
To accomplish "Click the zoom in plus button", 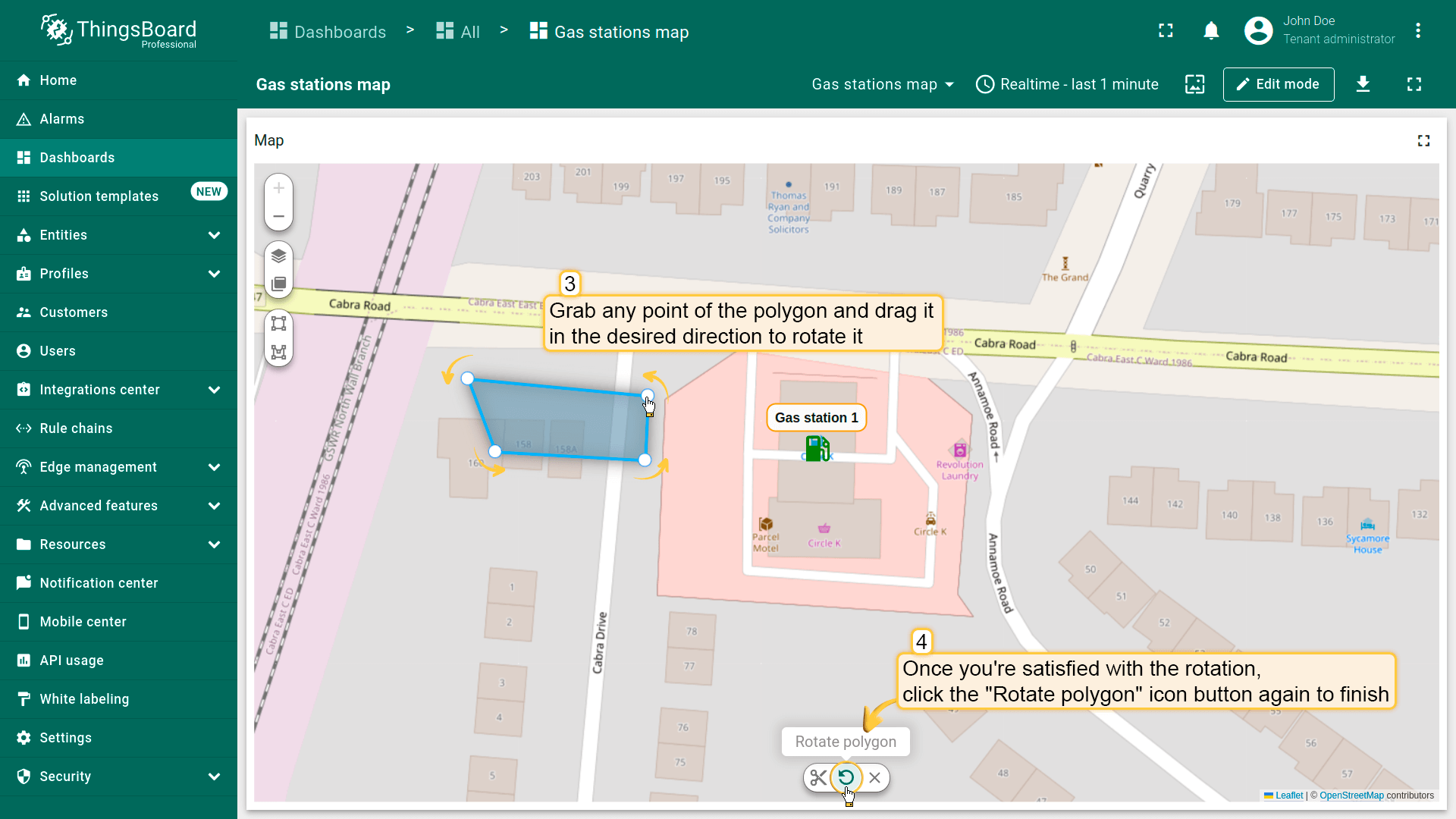I will (278, 188).
